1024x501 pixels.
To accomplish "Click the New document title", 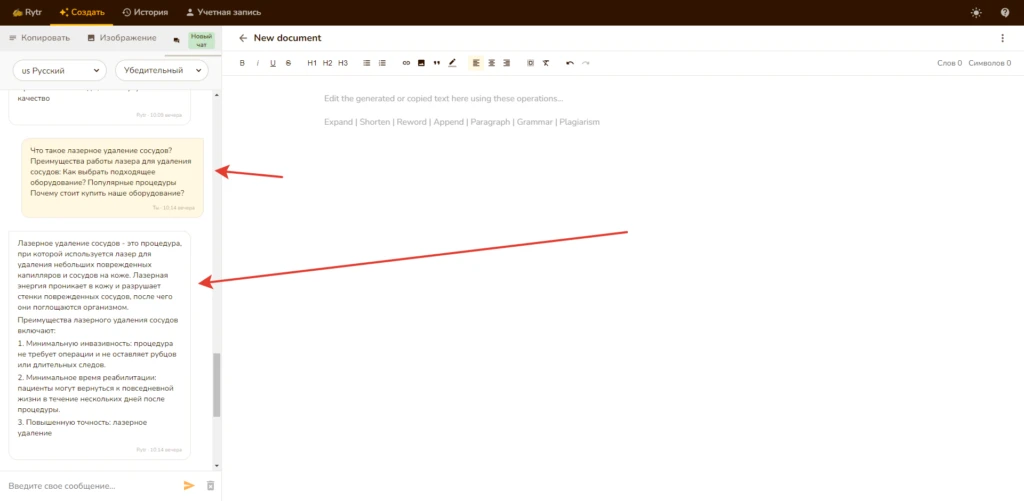I will tap(287, 38).
